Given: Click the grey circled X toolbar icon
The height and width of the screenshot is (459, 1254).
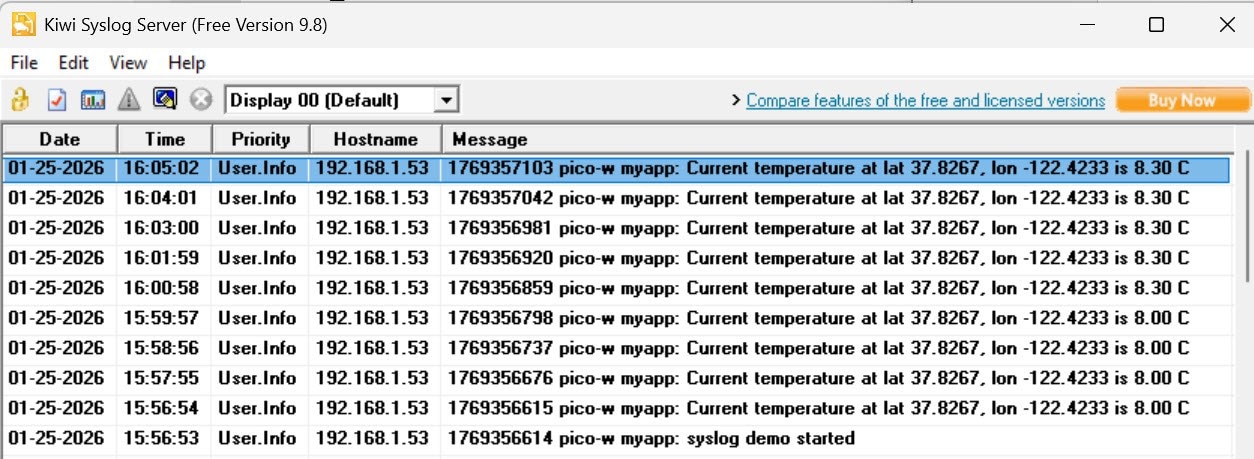Looking at the screenshot, I should (x=201, y=100).
